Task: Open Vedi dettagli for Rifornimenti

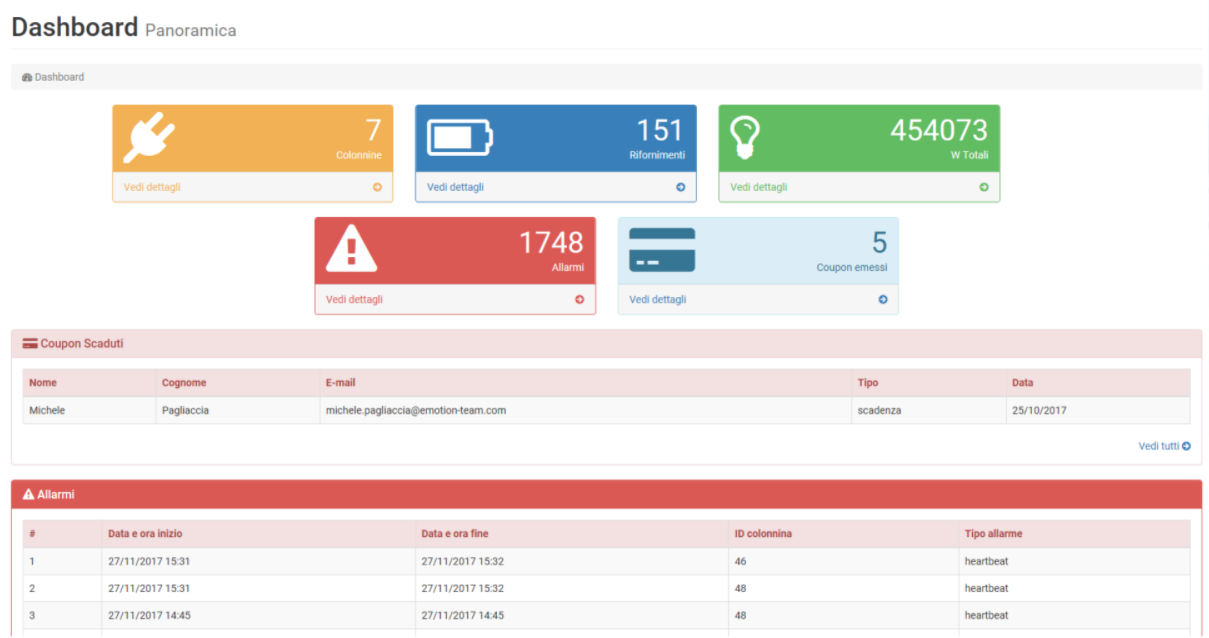Action: click(x=455, y=187)
